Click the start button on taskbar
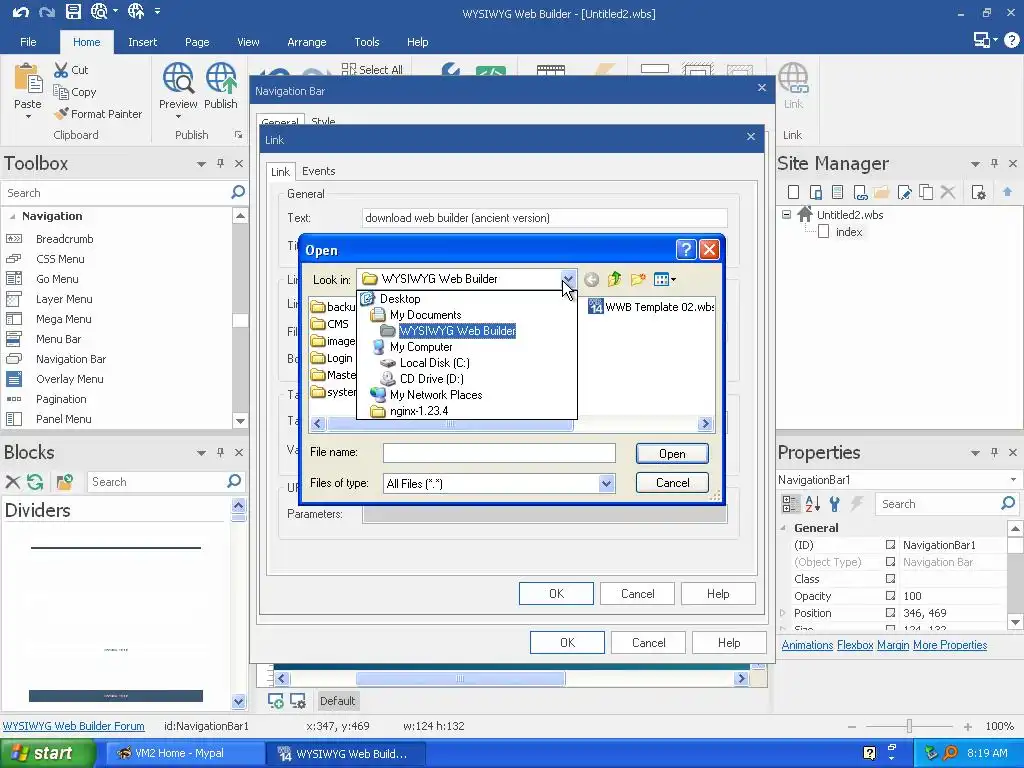 [x=47, y=753]
